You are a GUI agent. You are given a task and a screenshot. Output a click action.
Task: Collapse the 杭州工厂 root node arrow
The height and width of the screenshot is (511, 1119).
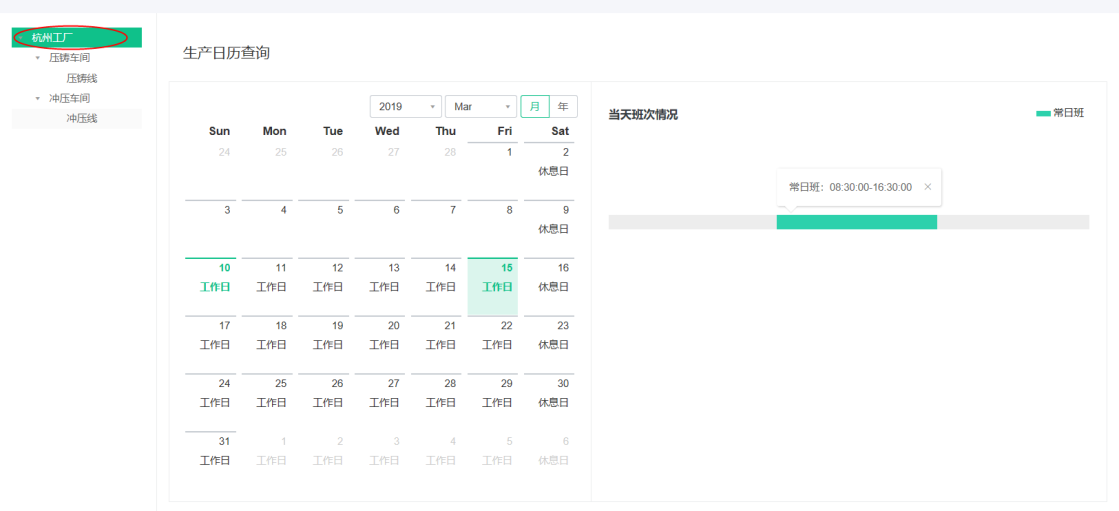(21, 38)
